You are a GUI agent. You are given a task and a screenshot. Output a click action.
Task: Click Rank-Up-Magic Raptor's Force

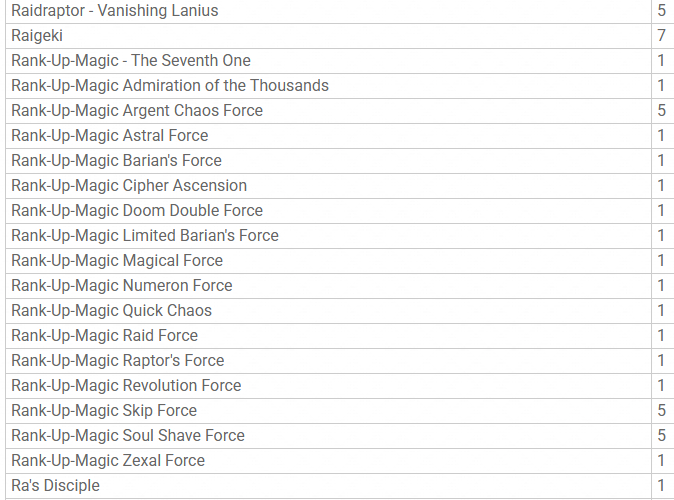point(118,361)
